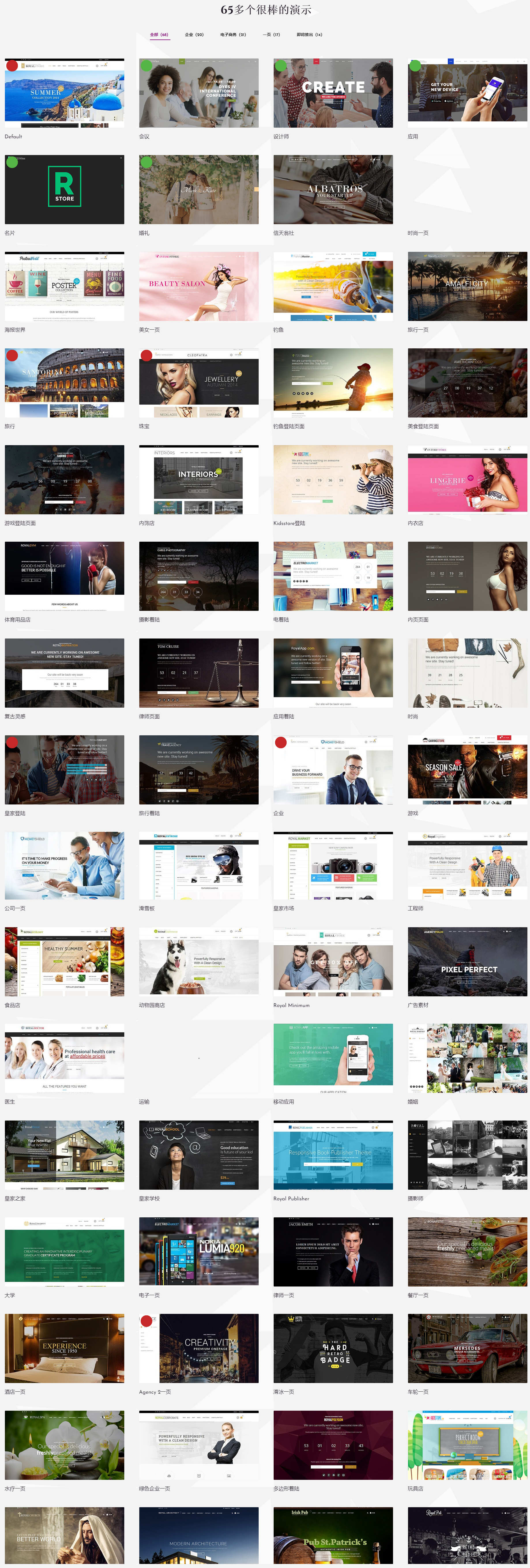Open the Cleopatra Jewellery demo thumbnail
The height and width of the screenshot is (1568, 530).
pos(199,383)
